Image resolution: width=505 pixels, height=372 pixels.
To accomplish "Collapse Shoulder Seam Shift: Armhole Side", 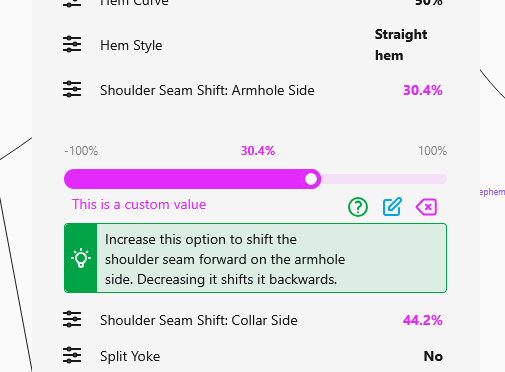I will pos(253,90).
